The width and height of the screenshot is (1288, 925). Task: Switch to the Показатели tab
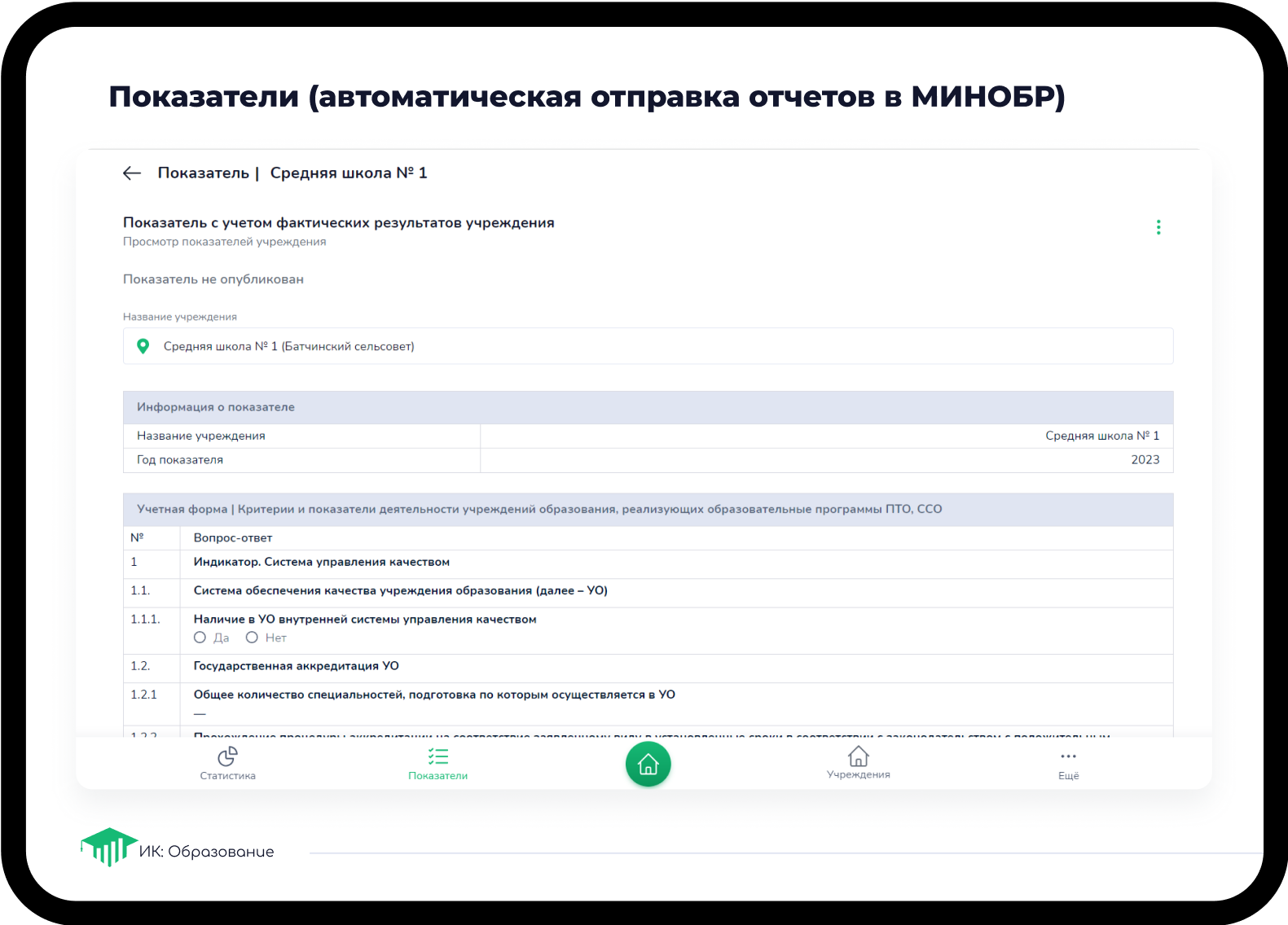pos(437,764)
